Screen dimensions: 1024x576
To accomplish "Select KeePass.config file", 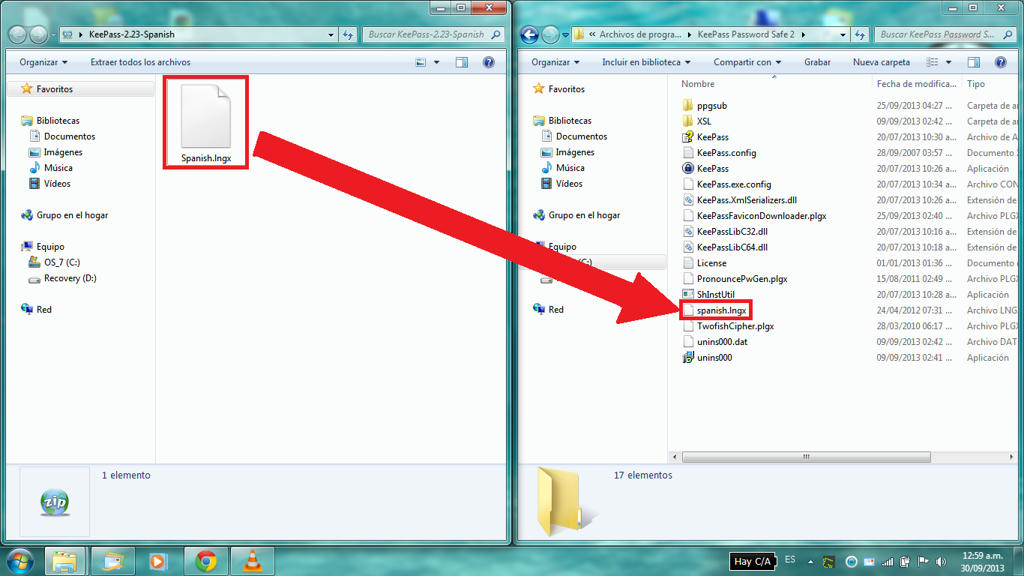I will click(726, 152).
